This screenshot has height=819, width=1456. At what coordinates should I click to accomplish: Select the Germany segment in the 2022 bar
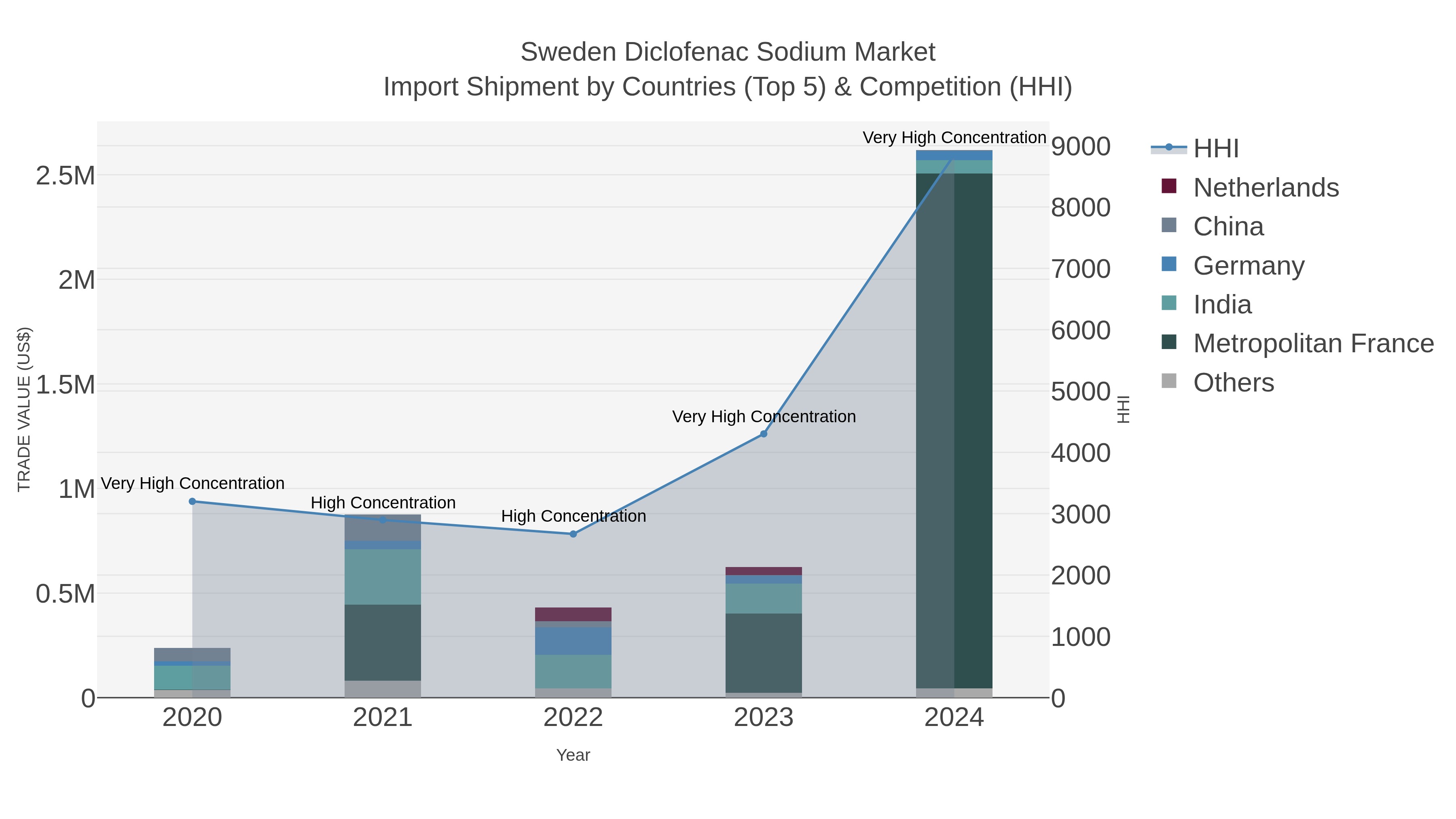(573, 641)
